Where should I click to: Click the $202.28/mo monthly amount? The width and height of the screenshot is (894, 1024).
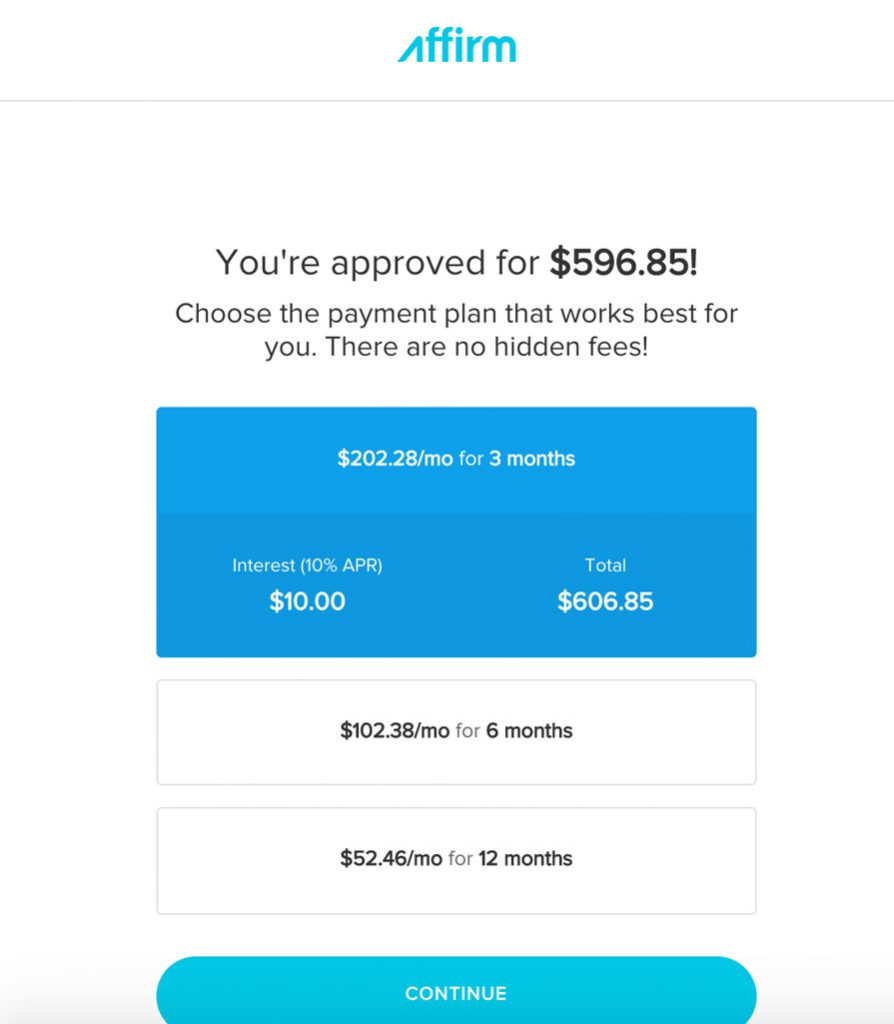click(x=395, y=459)
